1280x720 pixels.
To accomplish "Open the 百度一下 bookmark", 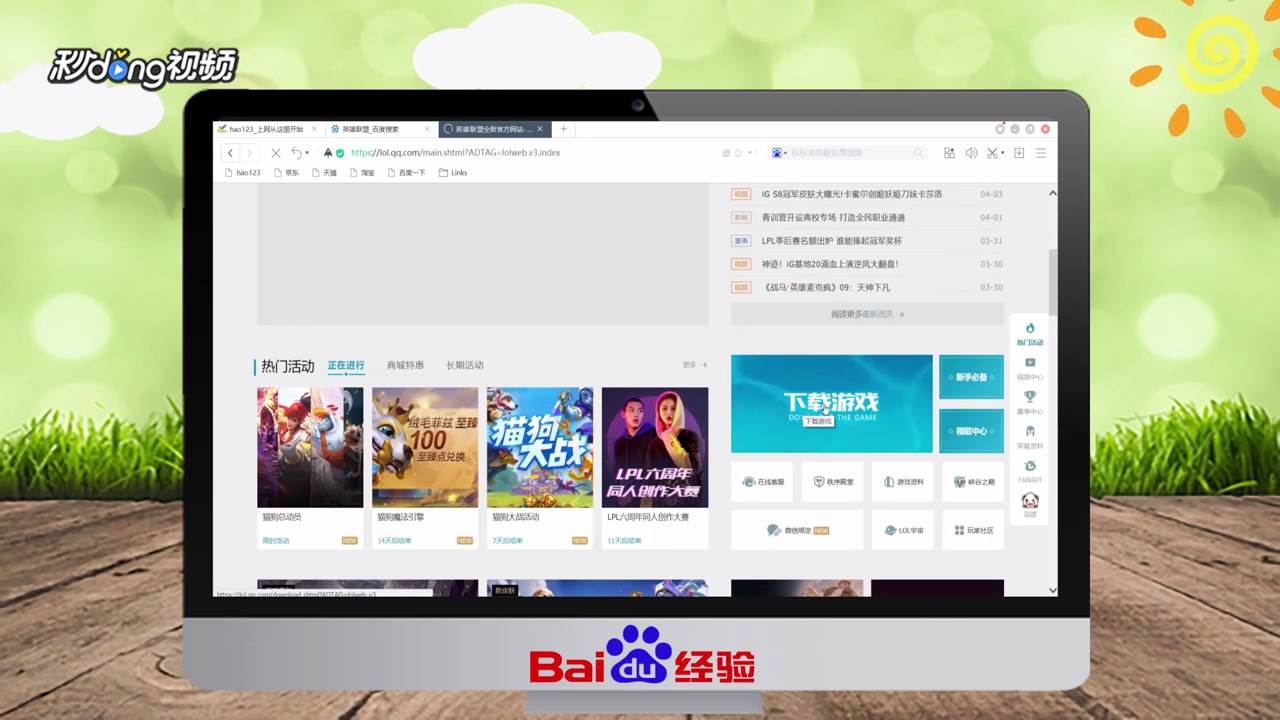I will (x=407, y=173).
